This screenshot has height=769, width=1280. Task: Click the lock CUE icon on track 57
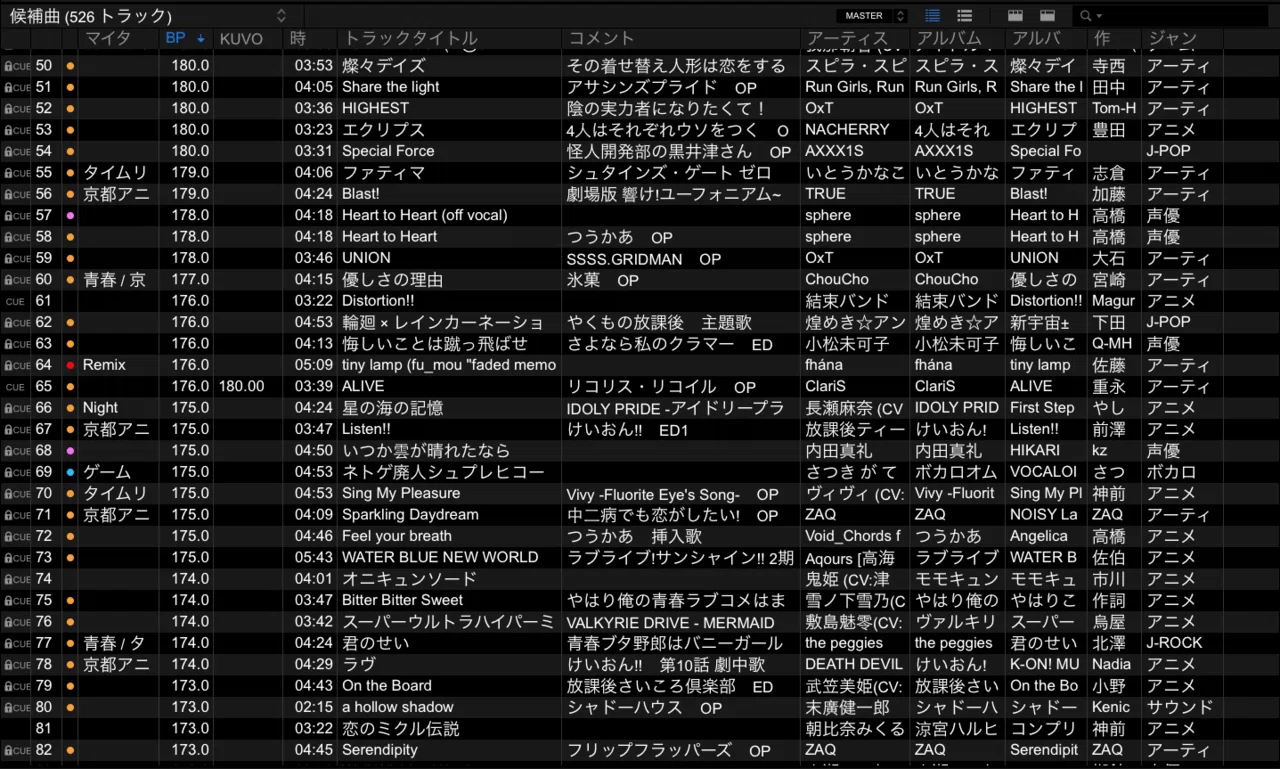16,216
